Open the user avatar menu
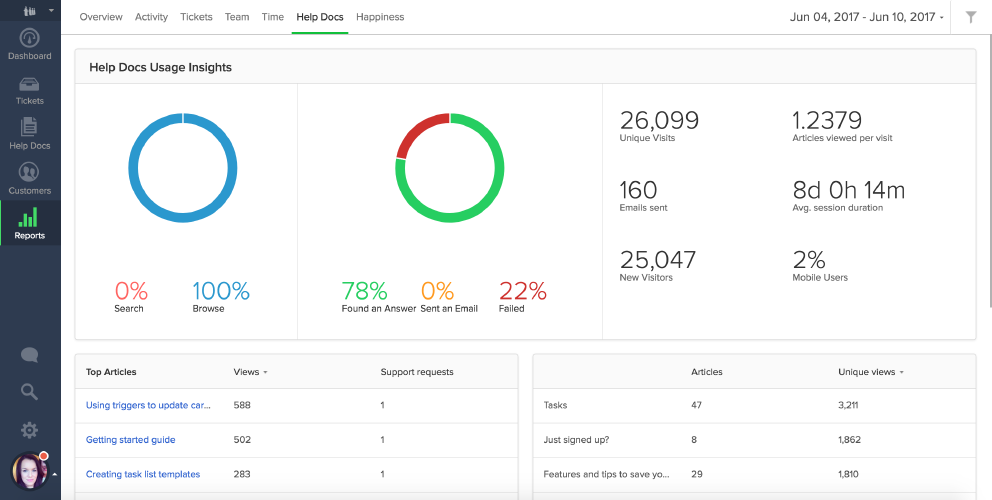 29,472
